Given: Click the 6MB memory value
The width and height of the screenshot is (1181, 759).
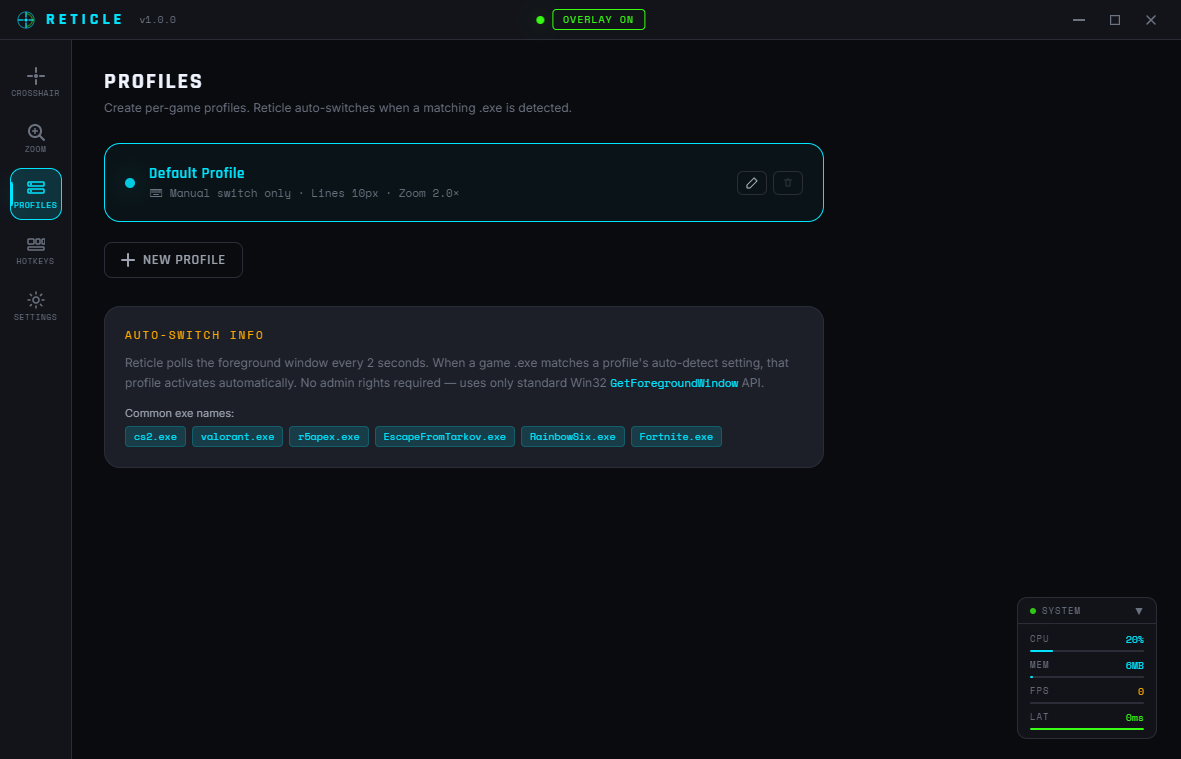Looking at the screenshot, I should click(x=1134, y=666).
